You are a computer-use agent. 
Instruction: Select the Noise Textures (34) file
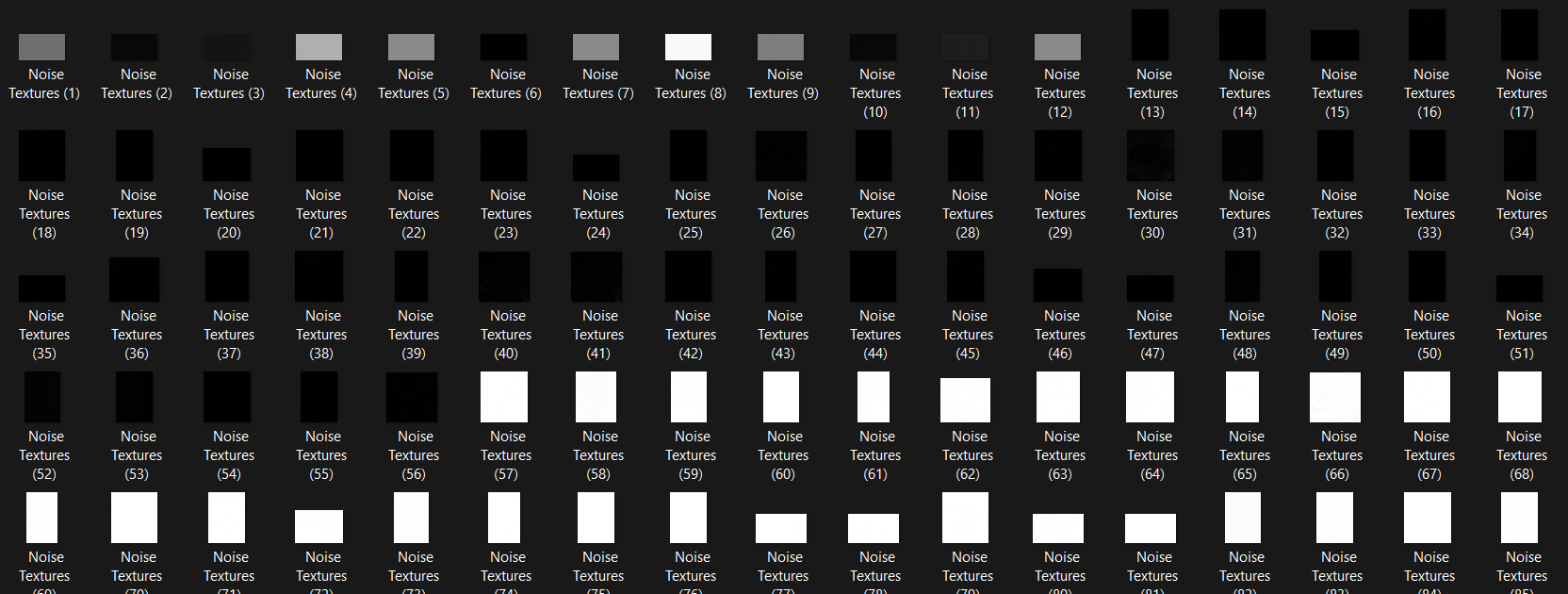(1520, 156)
